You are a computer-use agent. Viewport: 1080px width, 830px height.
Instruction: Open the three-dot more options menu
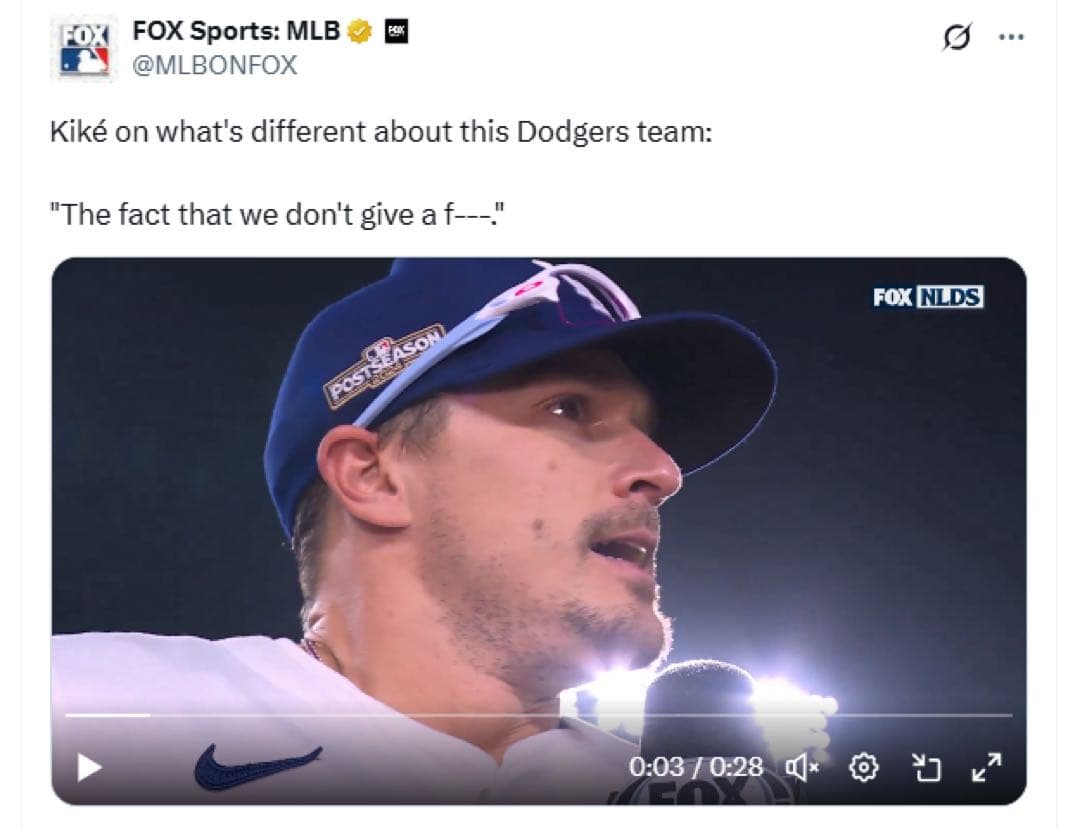[x=1013, y=36]
